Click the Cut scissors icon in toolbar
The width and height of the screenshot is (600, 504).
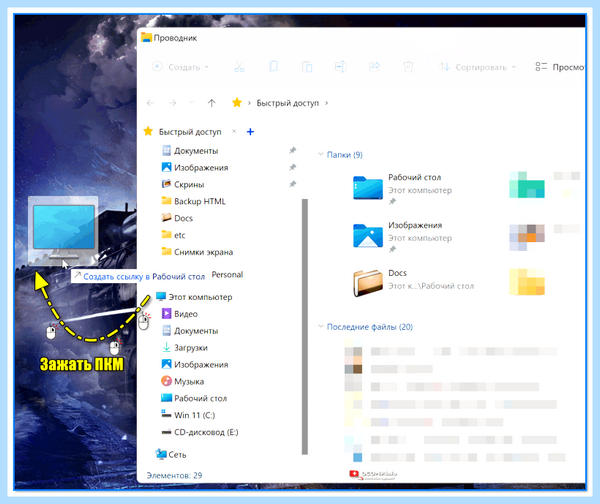pos(240,67)
